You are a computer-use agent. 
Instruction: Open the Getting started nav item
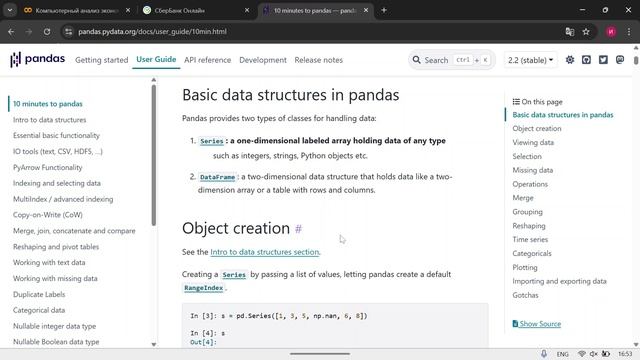tap(102, 60)
